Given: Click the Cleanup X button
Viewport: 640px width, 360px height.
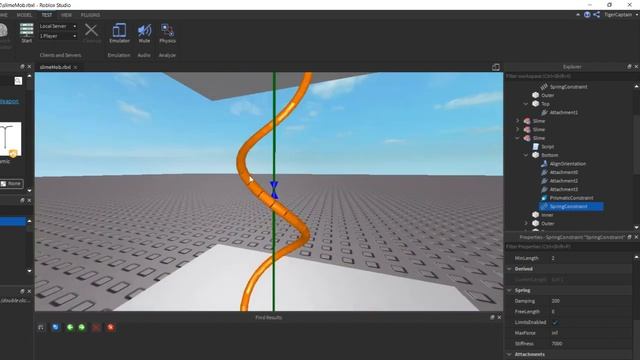Looking at the screenshot, I should pos(91,33).
